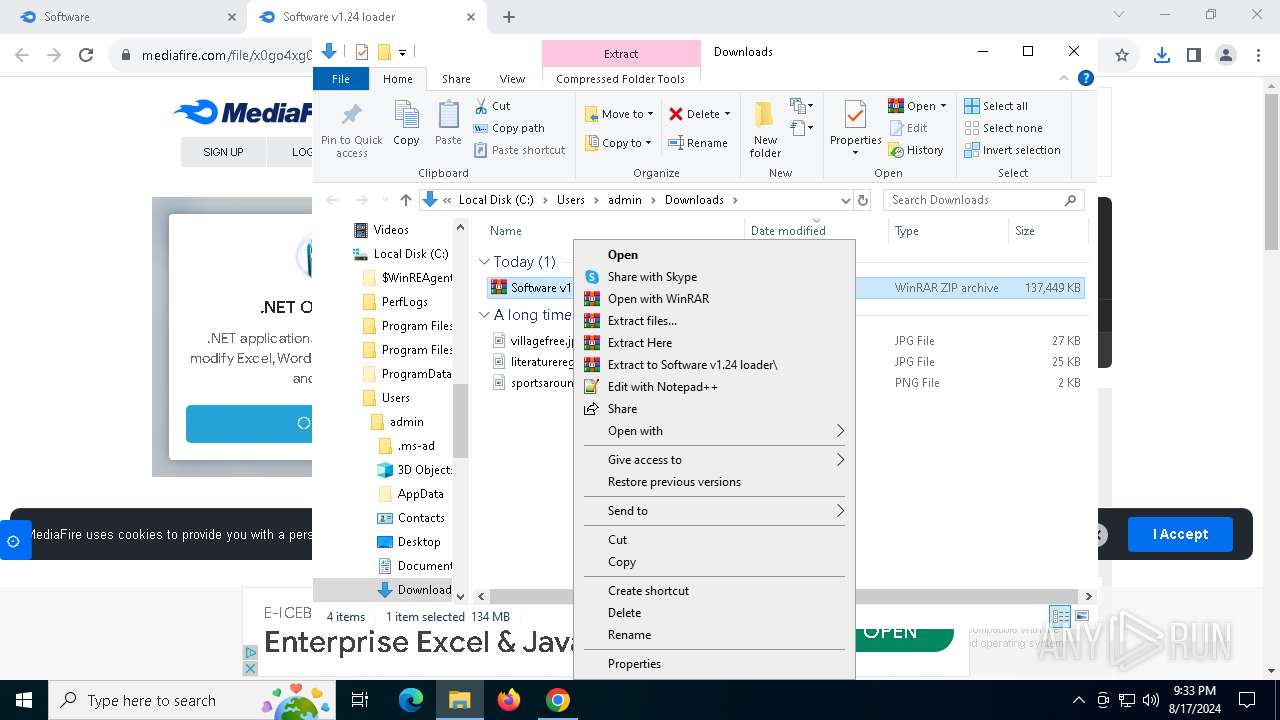The width and height of the screenshot is (1280, 720).
Task: Open Microsoft Edge from the taskbar
Action: coord(411,700)
